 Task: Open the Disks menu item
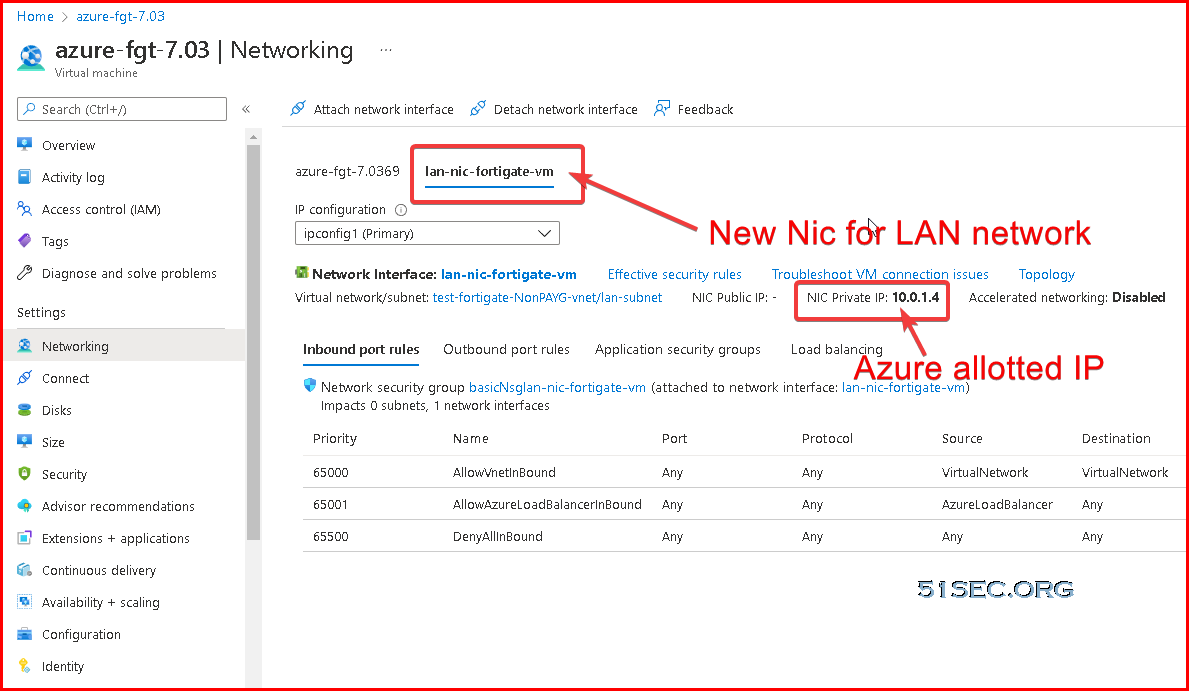pyautogui.click(x=57, y=410)
